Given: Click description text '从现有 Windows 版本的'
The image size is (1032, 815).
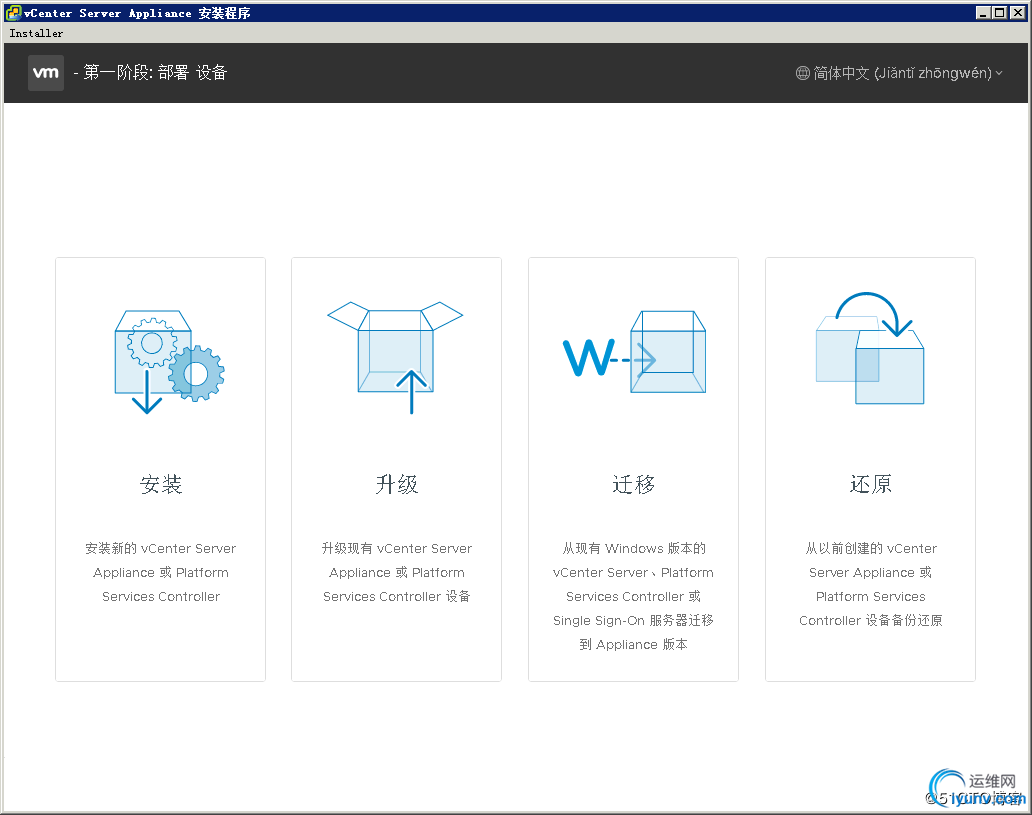Looking at the screenshot, I should tap(634, 548).
